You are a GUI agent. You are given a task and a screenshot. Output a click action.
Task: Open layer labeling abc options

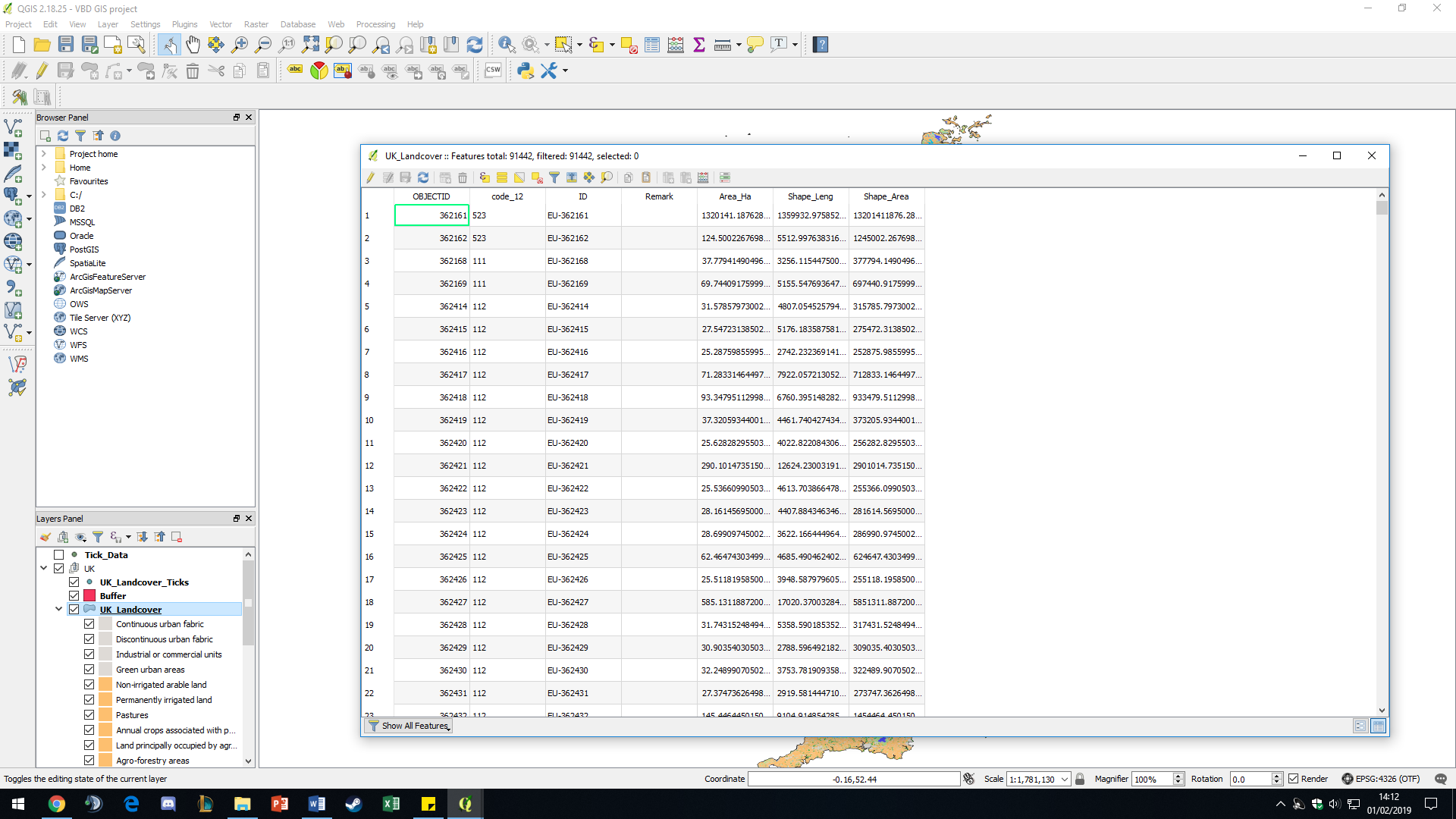295,71
